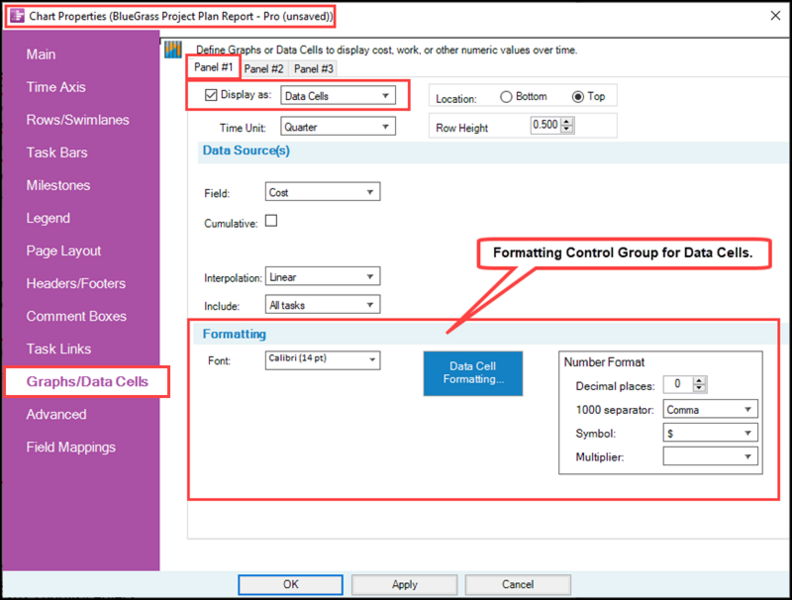792x600 pixels.
Task: Open the Time Unit Quarter dropdown
Action: [338, 127]
